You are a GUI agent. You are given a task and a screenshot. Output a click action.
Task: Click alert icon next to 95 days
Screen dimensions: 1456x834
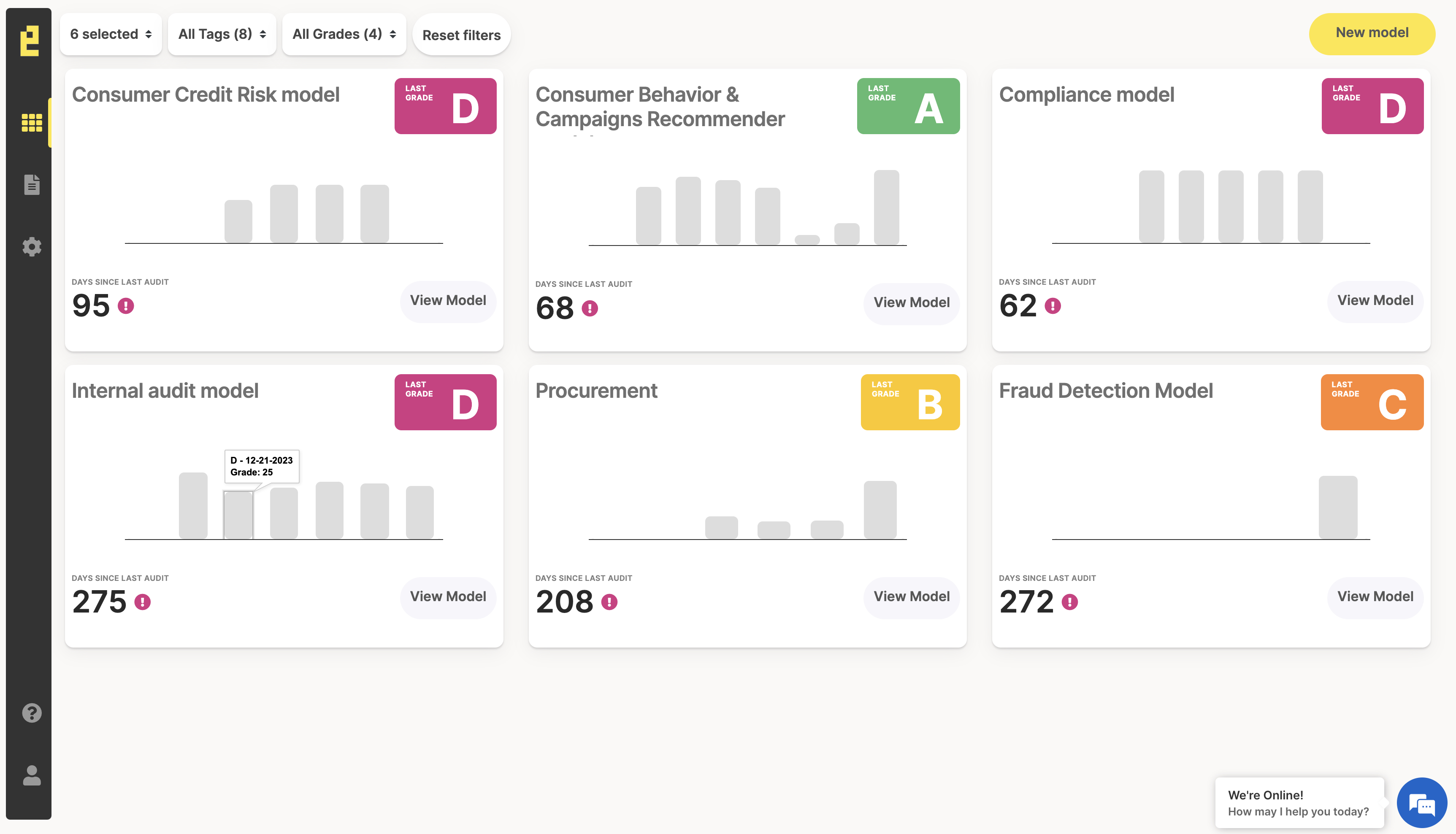point(126,306)
